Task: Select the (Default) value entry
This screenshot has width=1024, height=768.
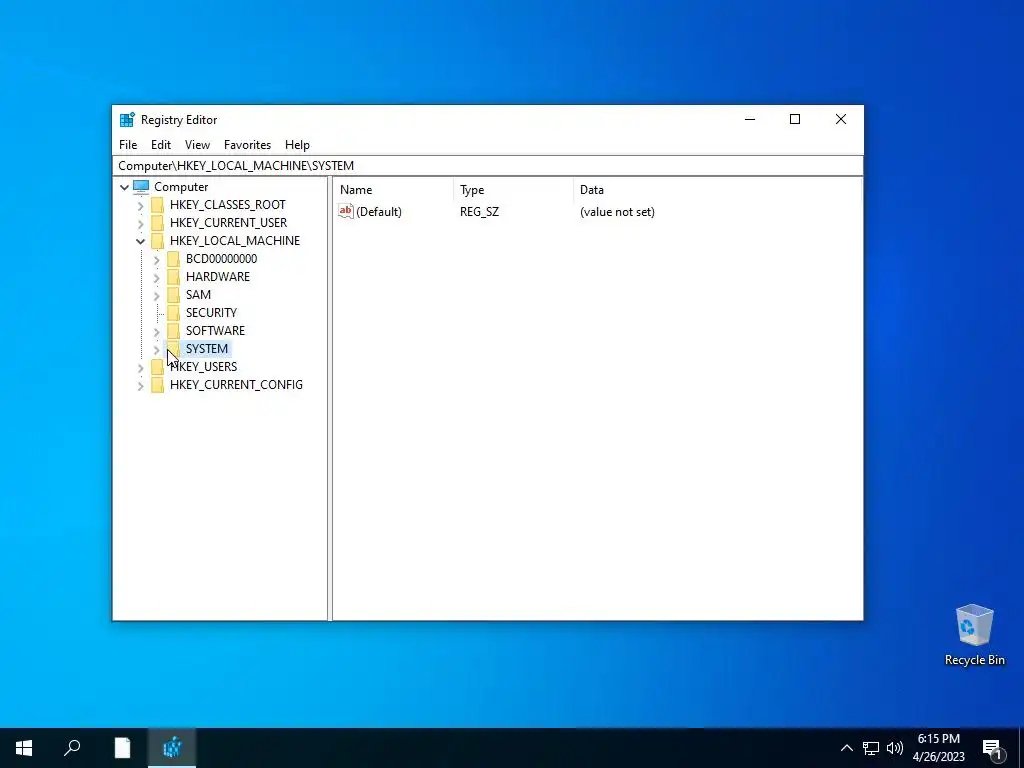Action: [379, 212]
